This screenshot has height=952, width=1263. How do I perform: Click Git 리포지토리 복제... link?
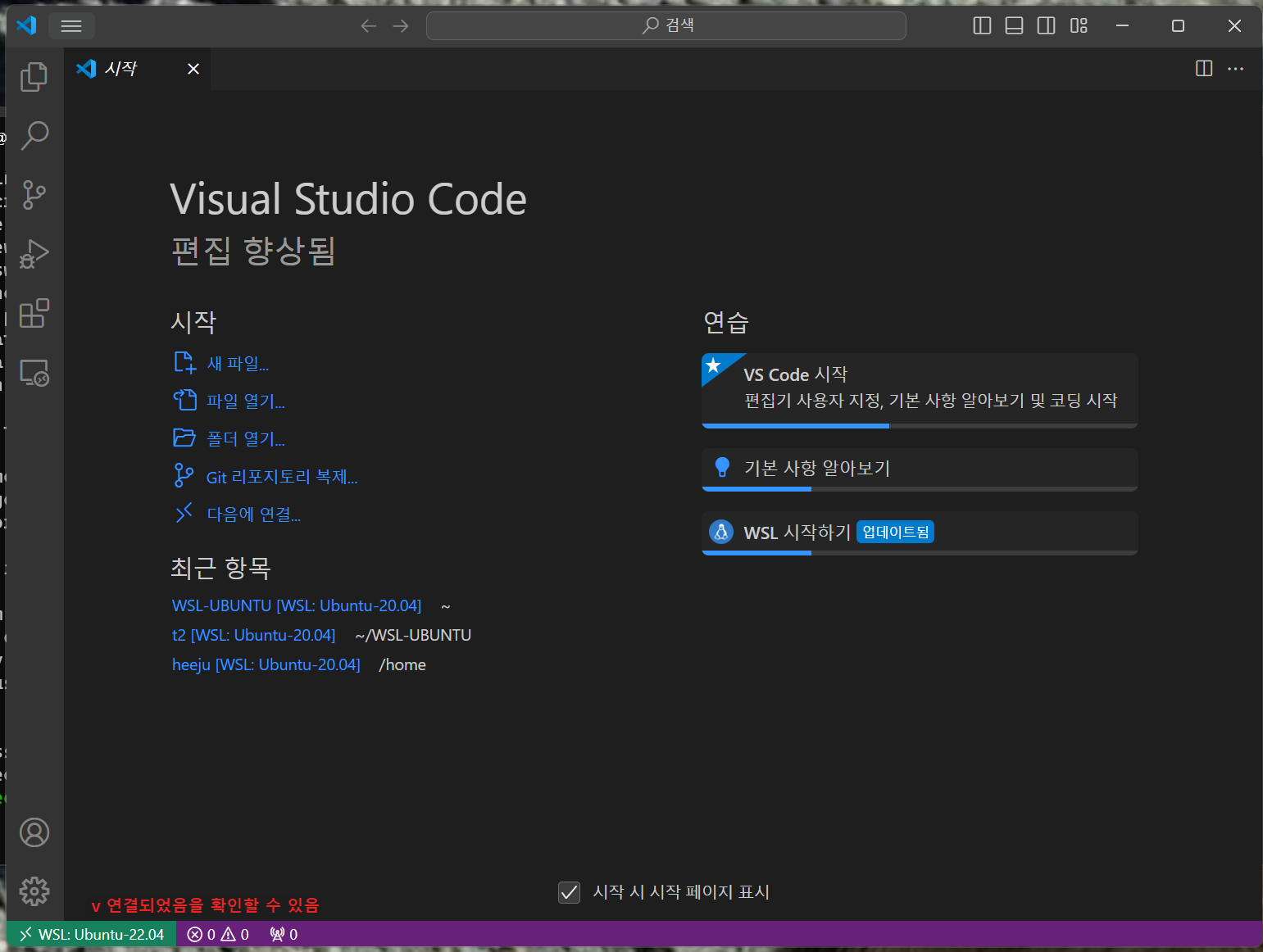click(282, 477)
